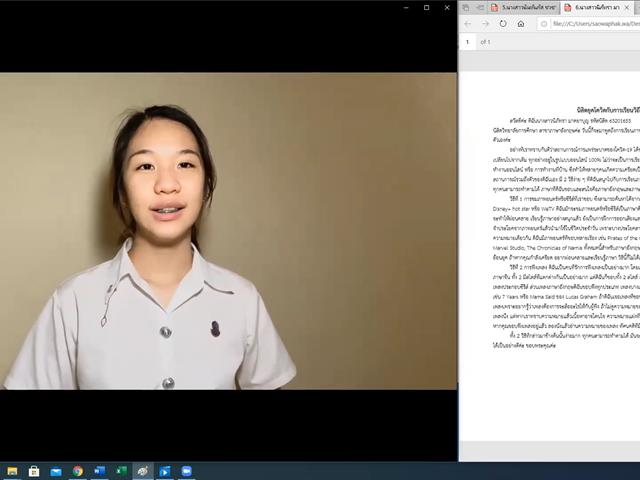Select the active PDF tab starting with 6
This screenshot has height=480, width=640.
(597, 8)
